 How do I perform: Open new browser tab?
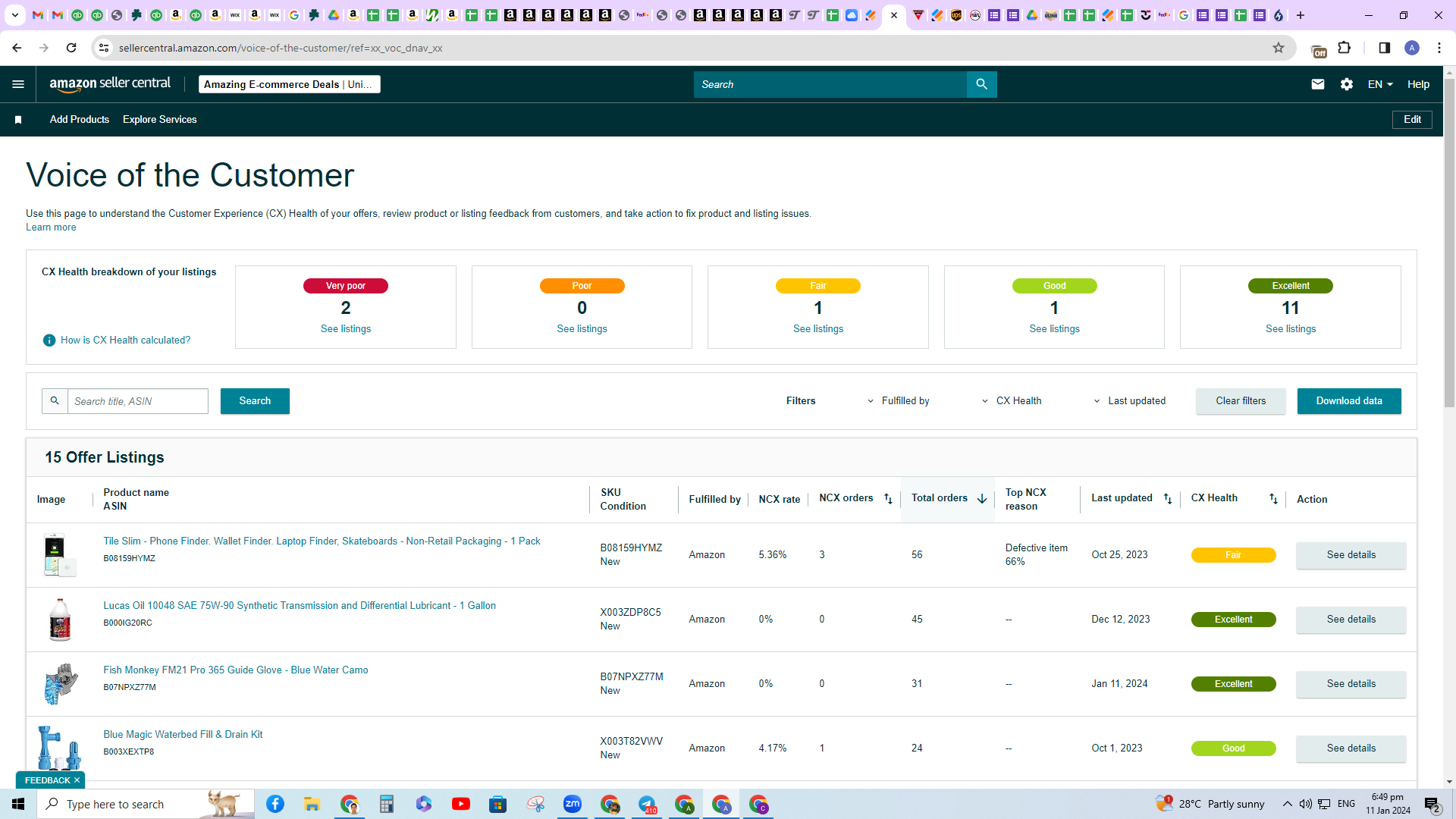click(x=1301, y=15)
